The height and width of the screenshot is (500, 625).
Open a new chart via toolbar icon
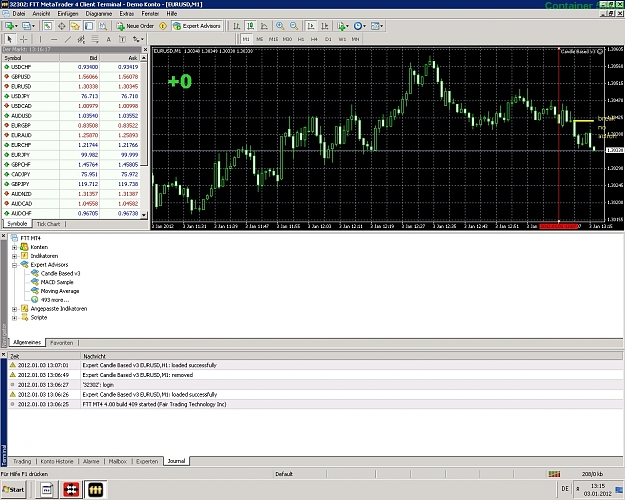coord(10,26)
